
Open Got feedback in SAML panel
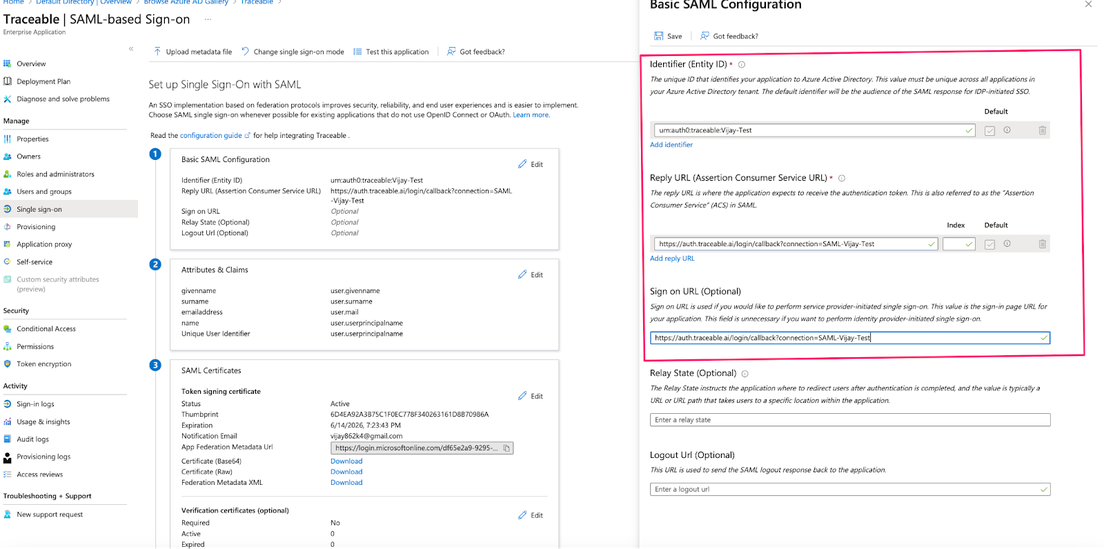(x=729, y=36)
